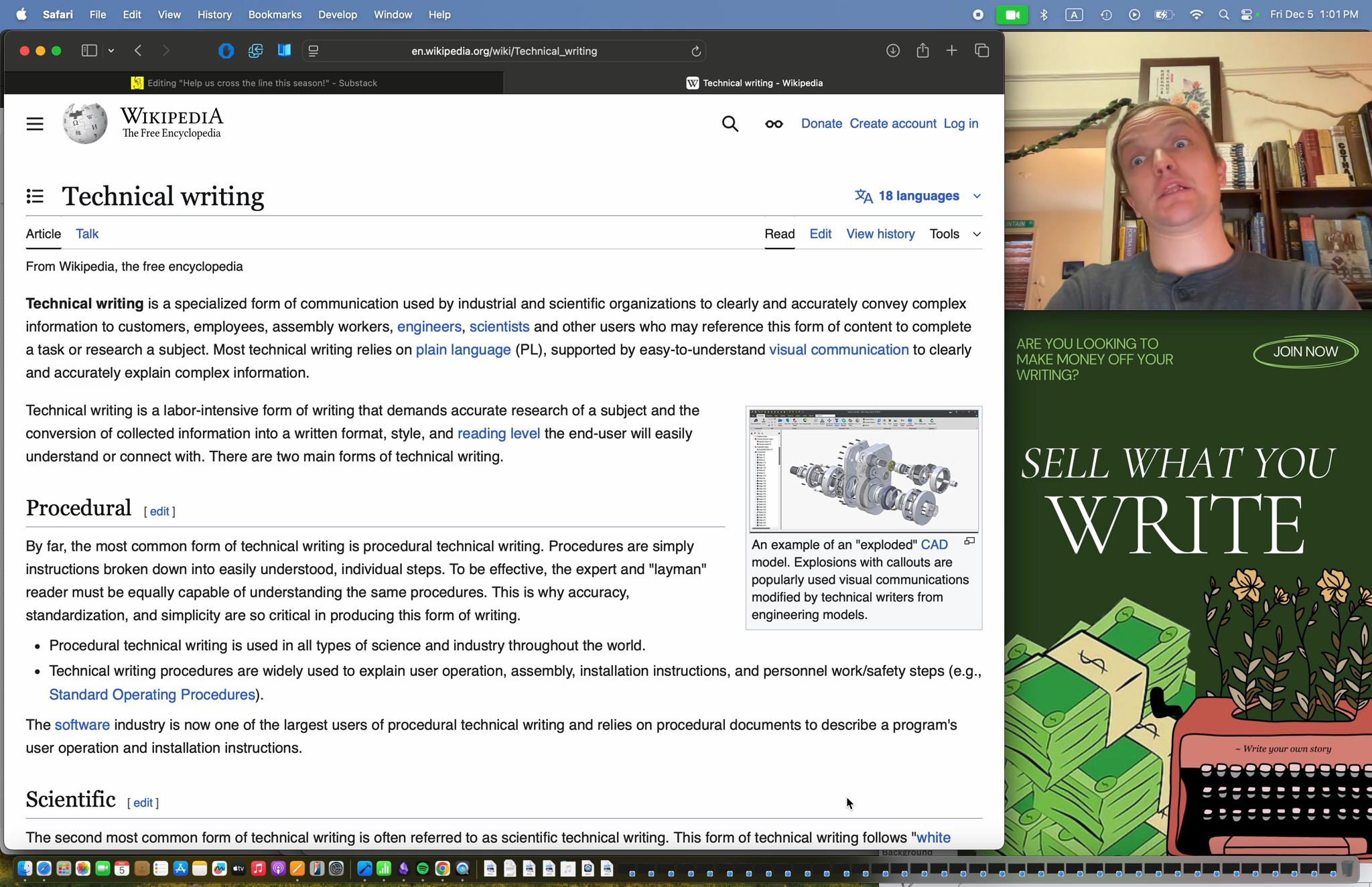
Task: Click the Donate link
Action: (x=821, y=124)
